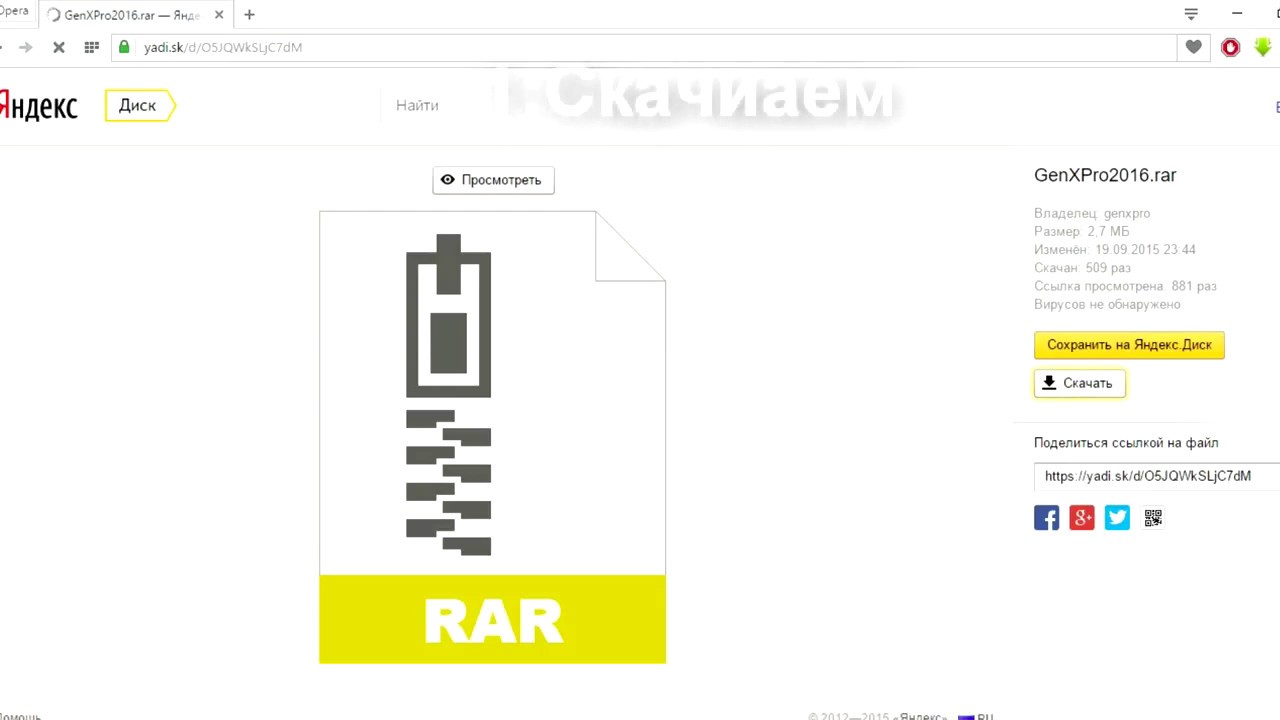The height and width of the screenshot is (720, 1280).
Task: Click the RAR file thumbnail preview
Action: point(492,437)
